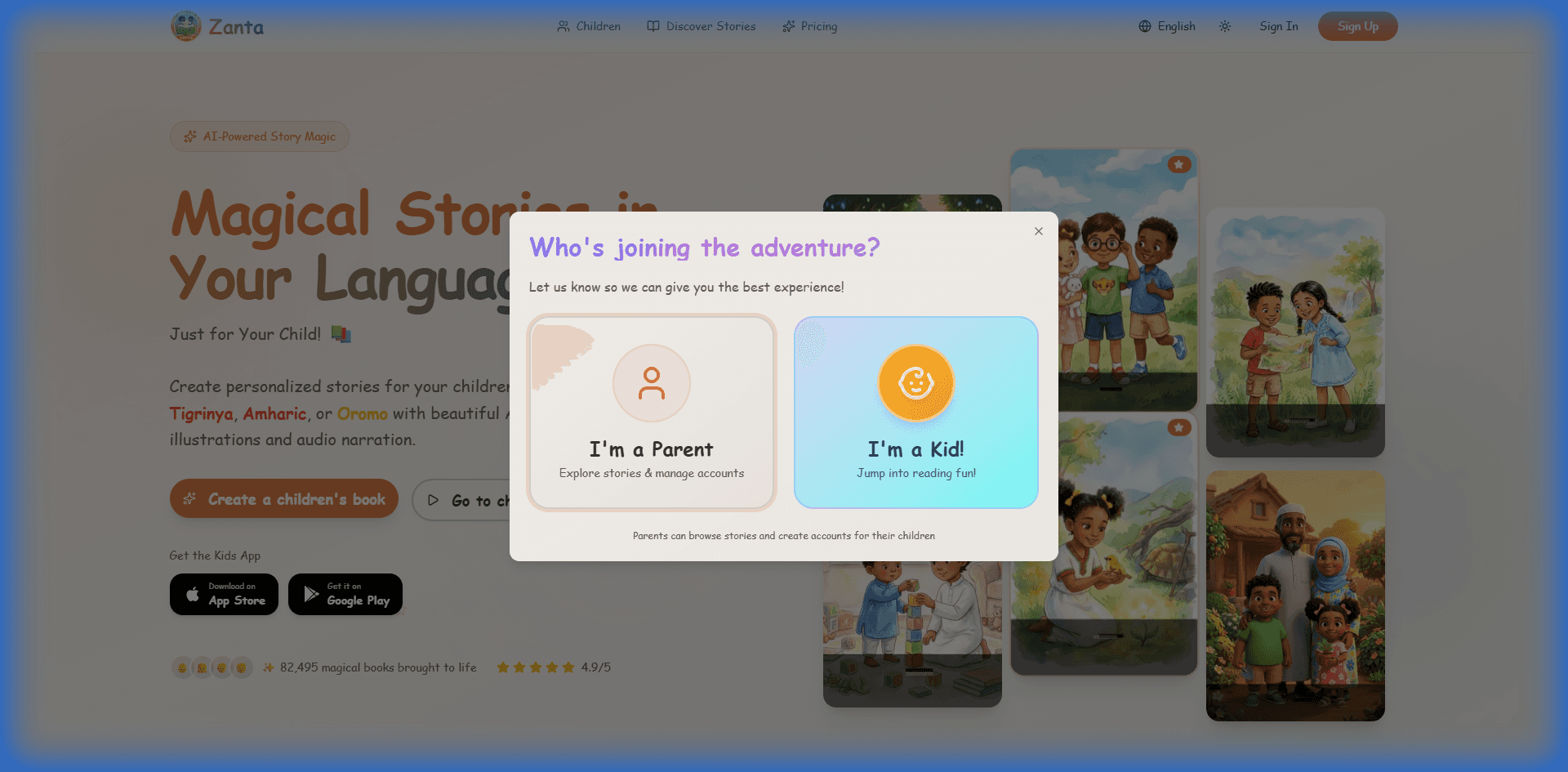1568x772 pixels.
Task: Click the star badge on top story card
Action: (1178, 164)
